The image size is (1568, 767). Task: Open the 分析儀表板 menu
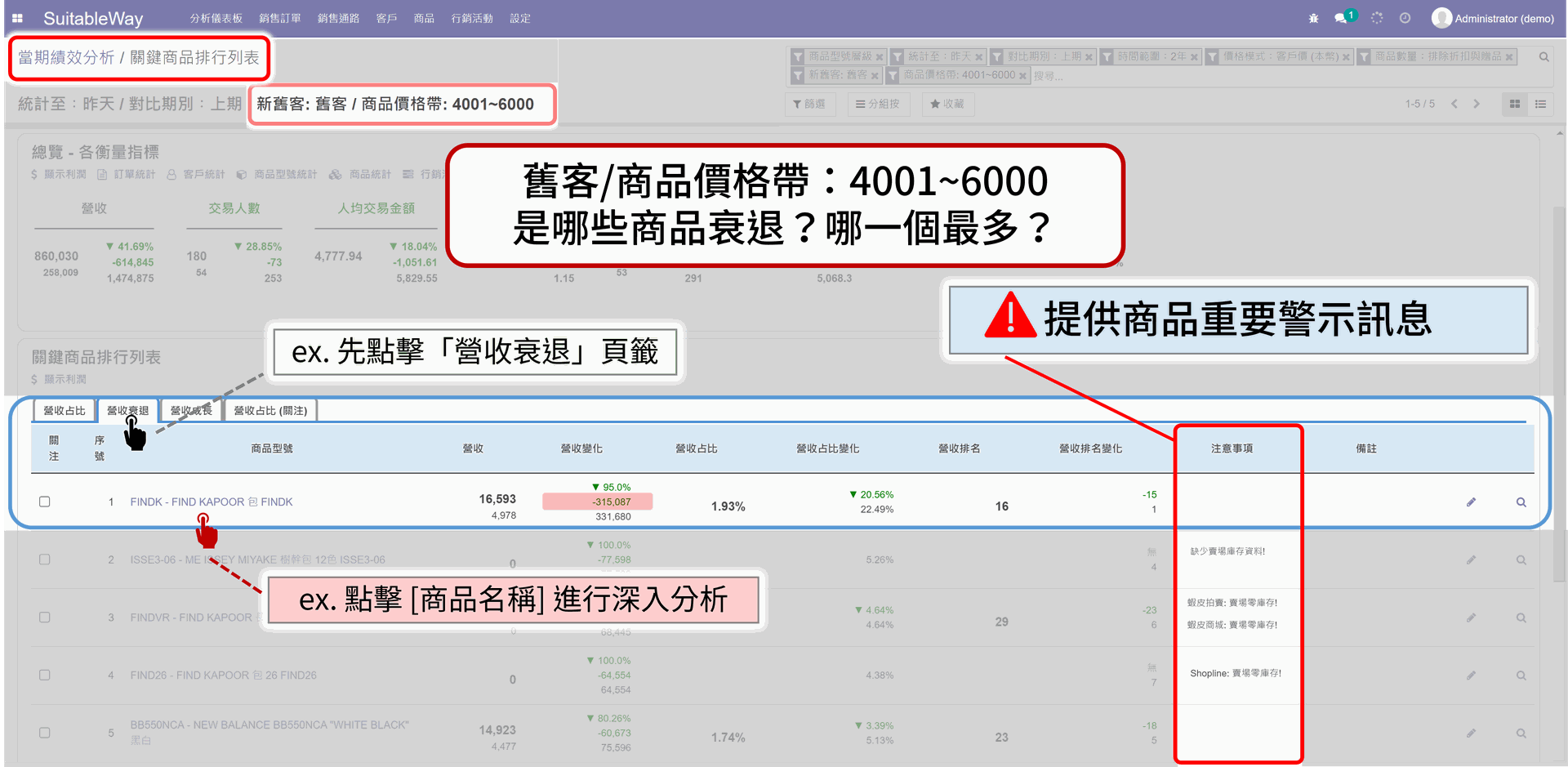216,18
